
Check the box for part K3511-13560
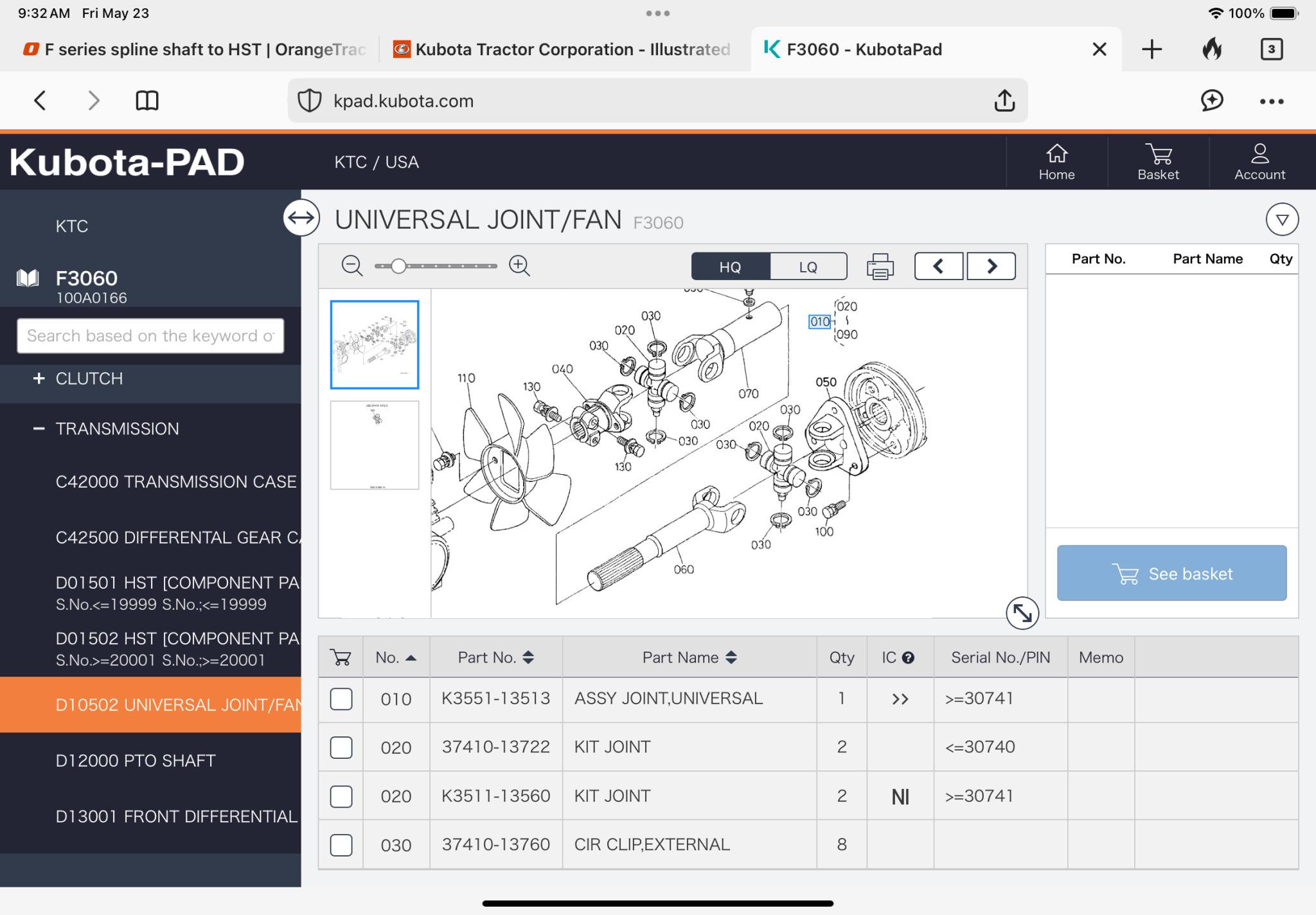(341, 796)
